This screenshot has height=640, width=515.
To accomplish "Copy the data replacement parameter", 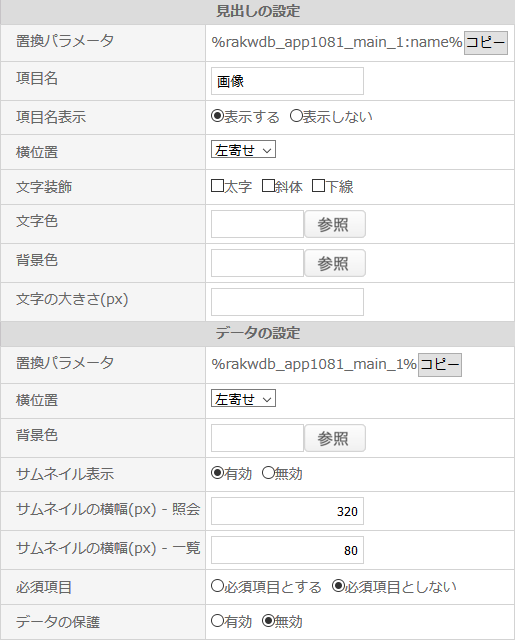I will point(440,365).
